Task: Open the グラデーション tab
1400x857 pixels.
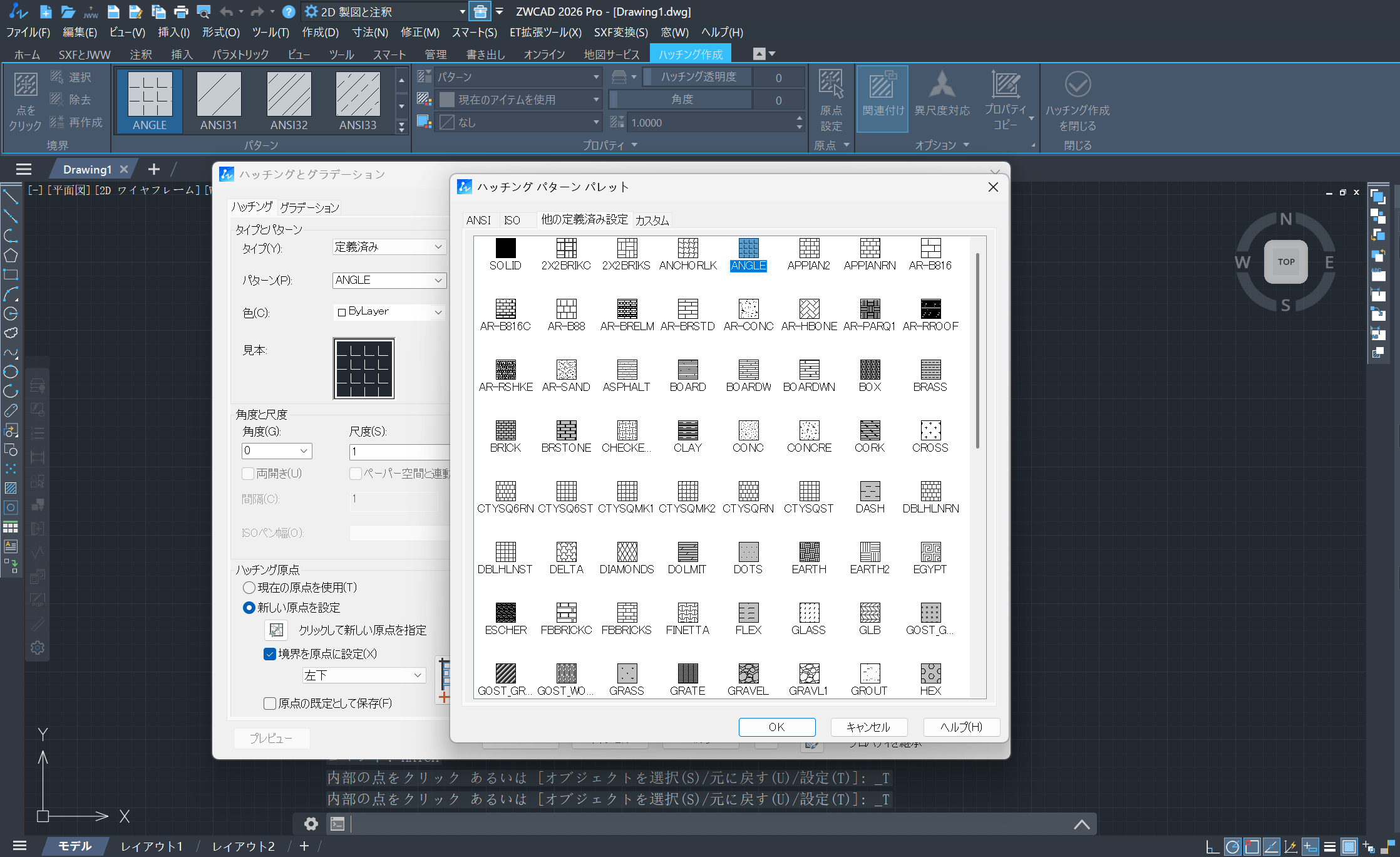Action: [309, 207]
